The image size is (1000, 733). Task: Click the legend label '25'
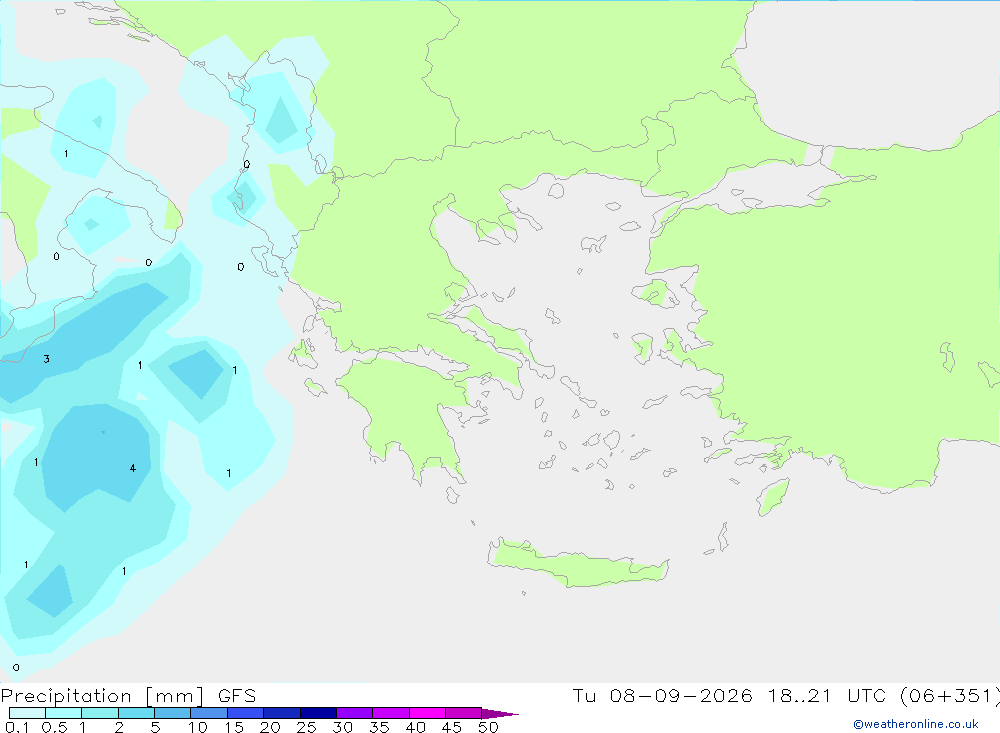306,727
